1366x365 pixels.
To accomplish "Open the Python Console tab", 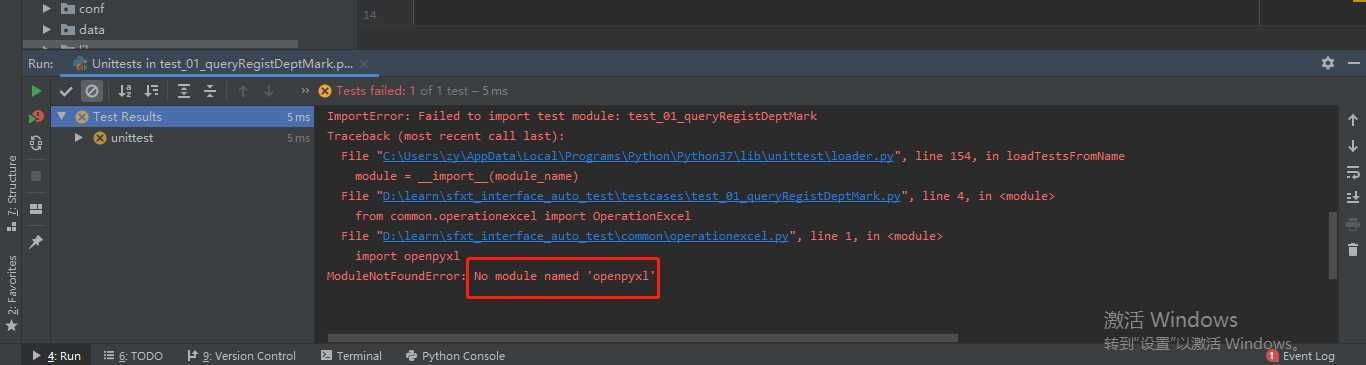I will [456, 355].
